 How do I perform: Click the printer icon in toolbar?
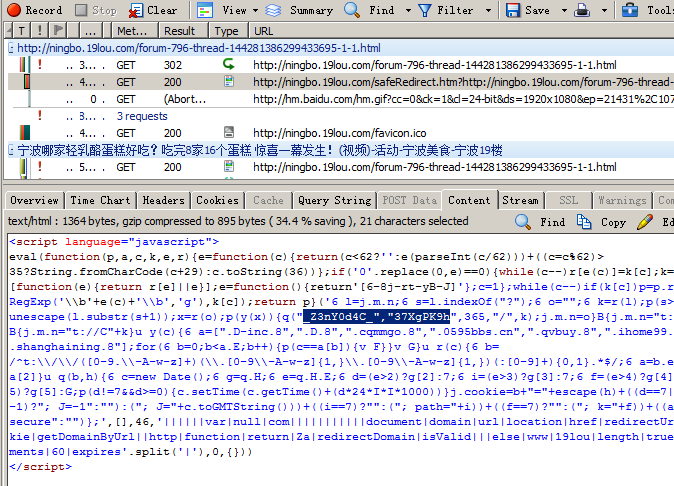(x=582, y=10)
